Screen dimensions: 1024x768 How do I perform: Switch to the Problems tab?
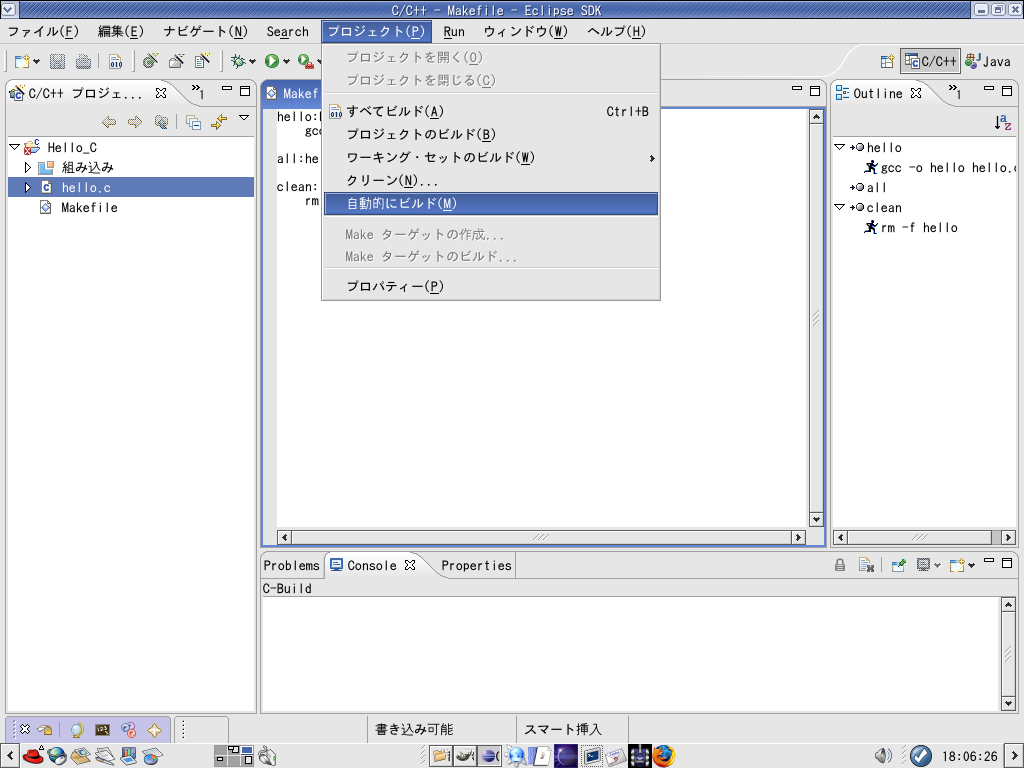pos(291,566)
